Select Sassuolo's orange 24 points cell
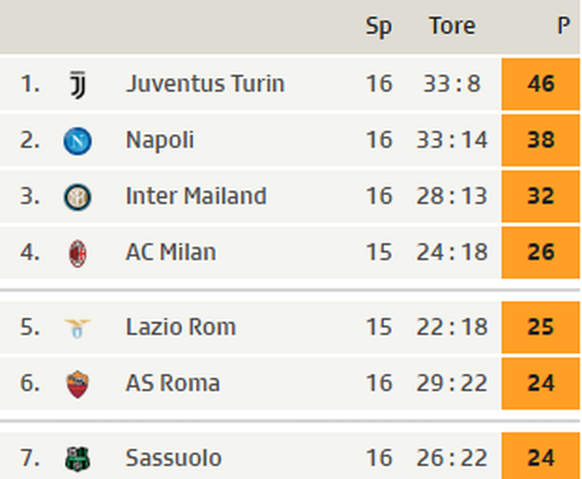582x479 pixels. [540, 456]
